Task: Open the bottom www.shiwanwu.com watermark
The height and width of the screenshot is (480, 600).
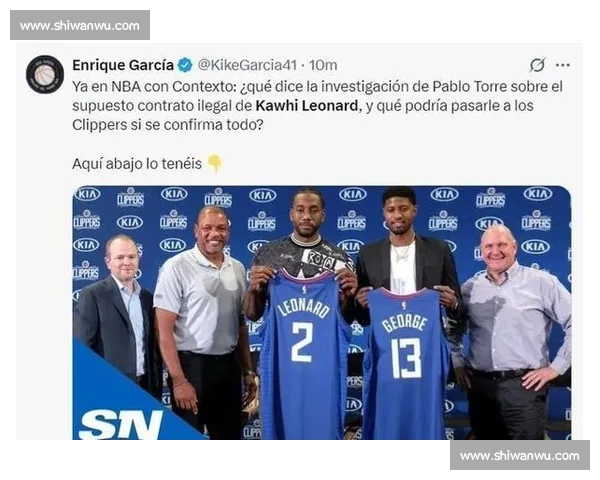Action: [520, 455]
